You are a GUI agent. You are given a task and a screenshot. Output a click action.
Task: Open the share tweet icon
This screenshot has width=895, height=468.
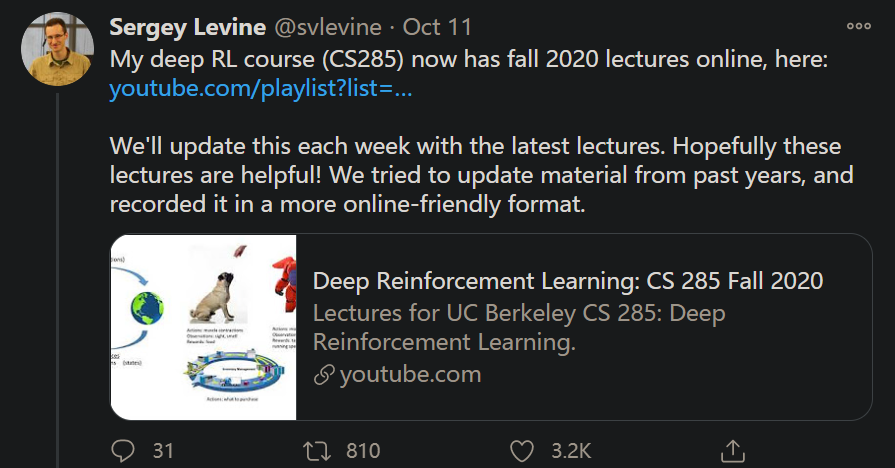point(732,451)
